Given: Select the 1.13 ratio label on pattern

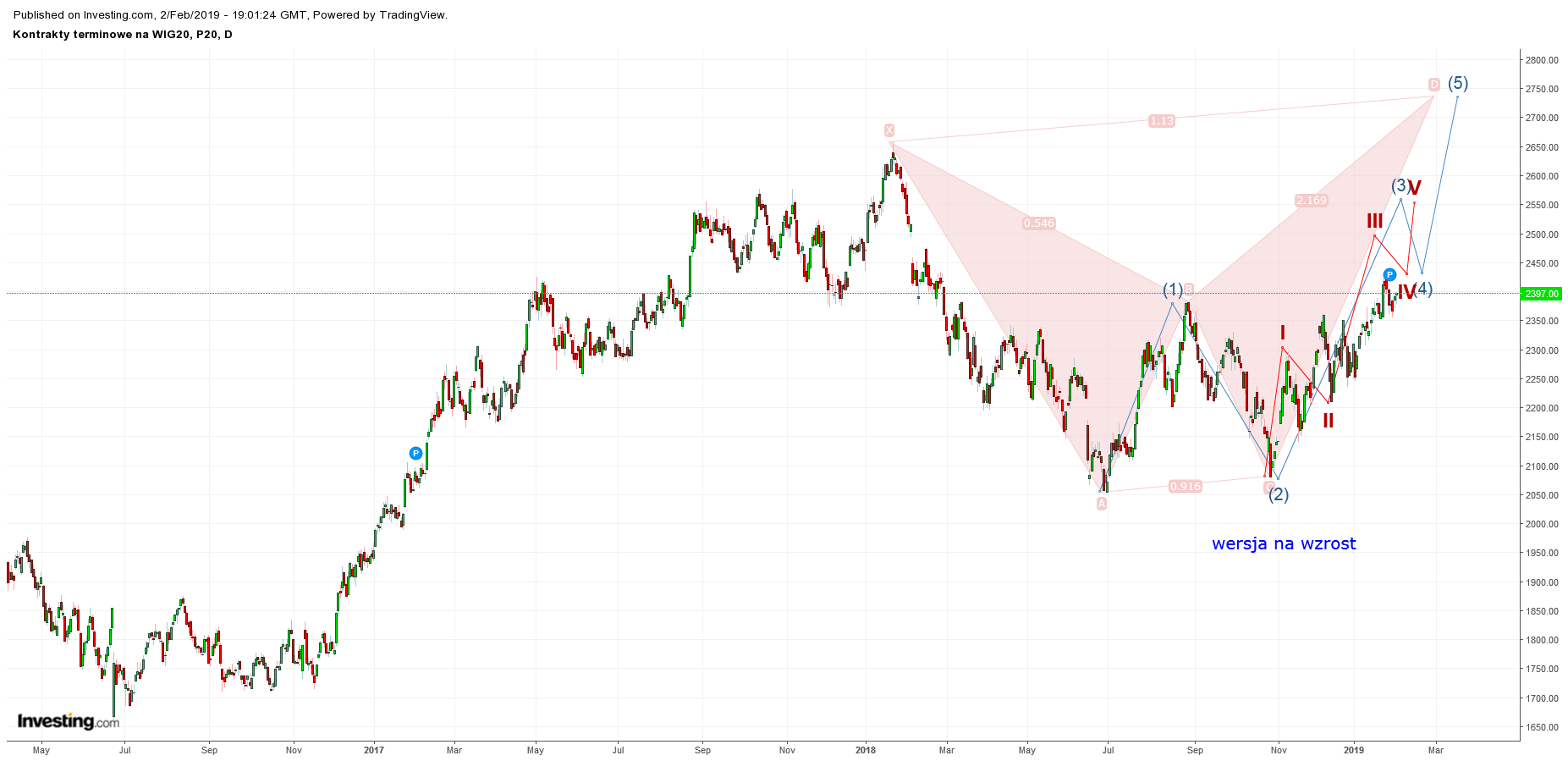Looking at the screenshot, I should tap(1162, 121).
